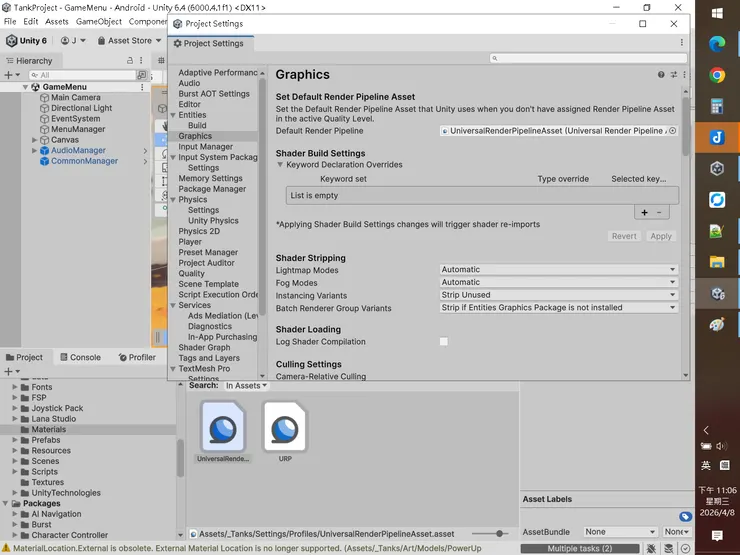Open the GameObject menu
The width and height of the screenshot is (740, 555).
(99, 22)
